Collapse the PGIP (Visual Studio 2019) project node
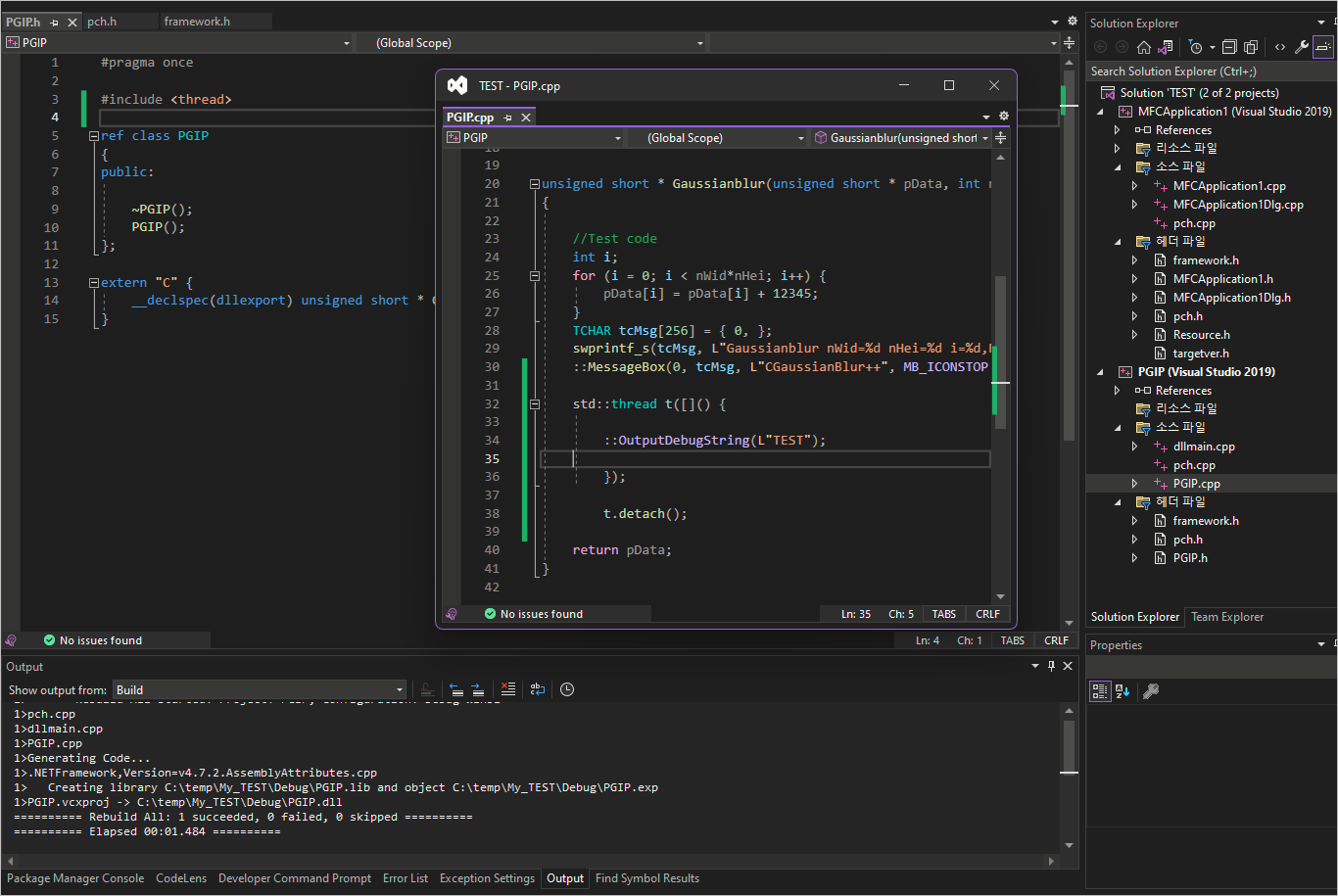This screenshot has width=1338, height=896. coord(1101,372)
